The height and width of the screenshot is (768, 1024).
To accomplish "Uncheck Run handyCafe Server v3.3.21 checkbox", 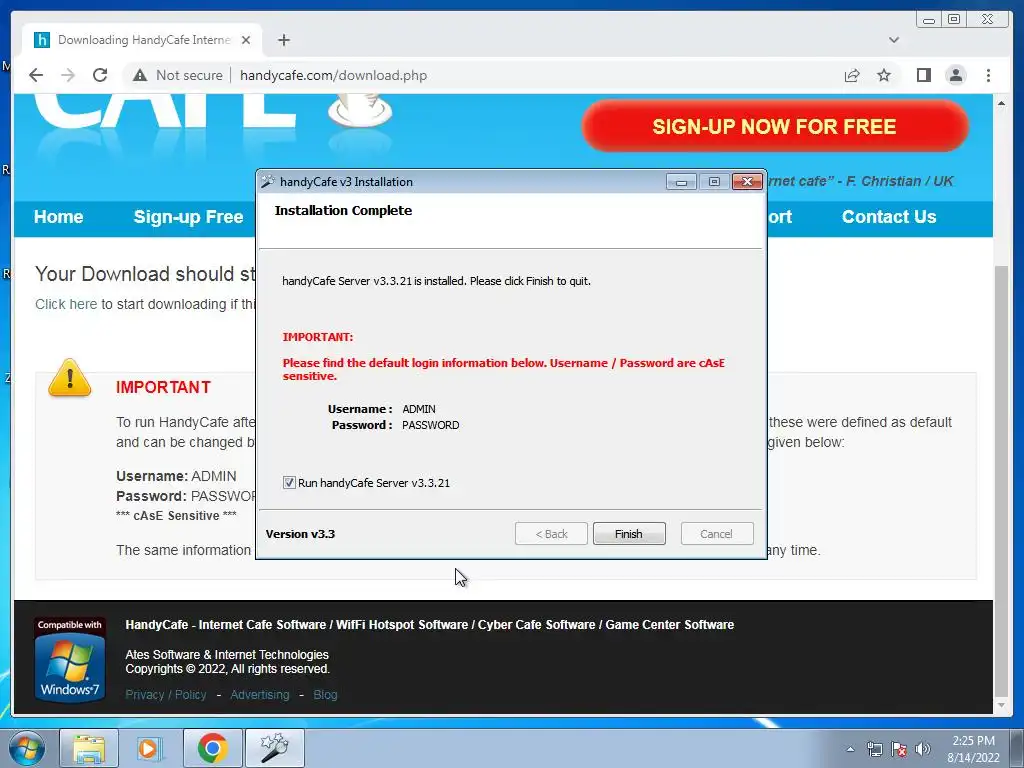I will pos(289,483).
